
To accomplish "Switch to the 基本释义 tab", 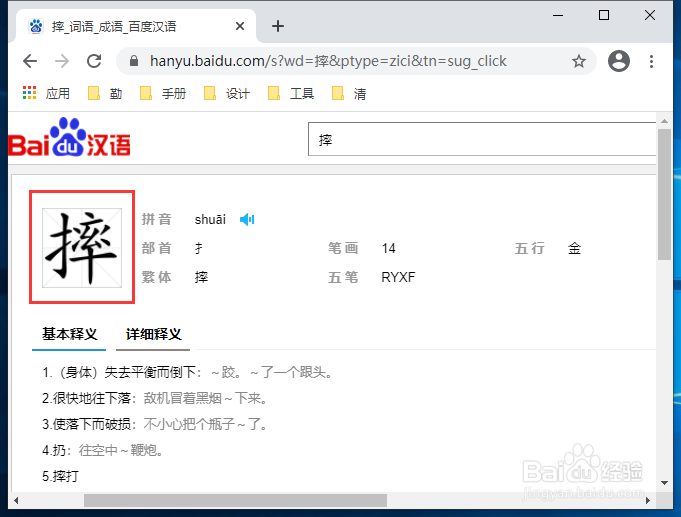I will pyautogui.click(x=69, y=334).
